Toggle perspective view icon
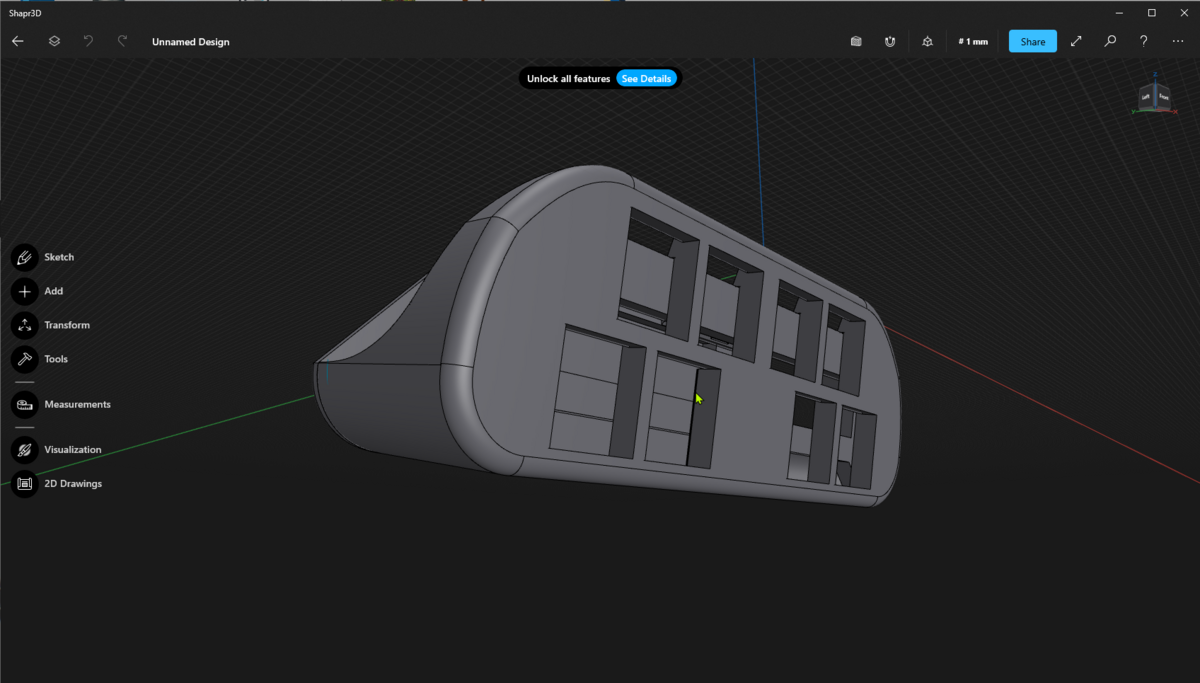Viewport: 1200px width, 683px height. point(927,42)
